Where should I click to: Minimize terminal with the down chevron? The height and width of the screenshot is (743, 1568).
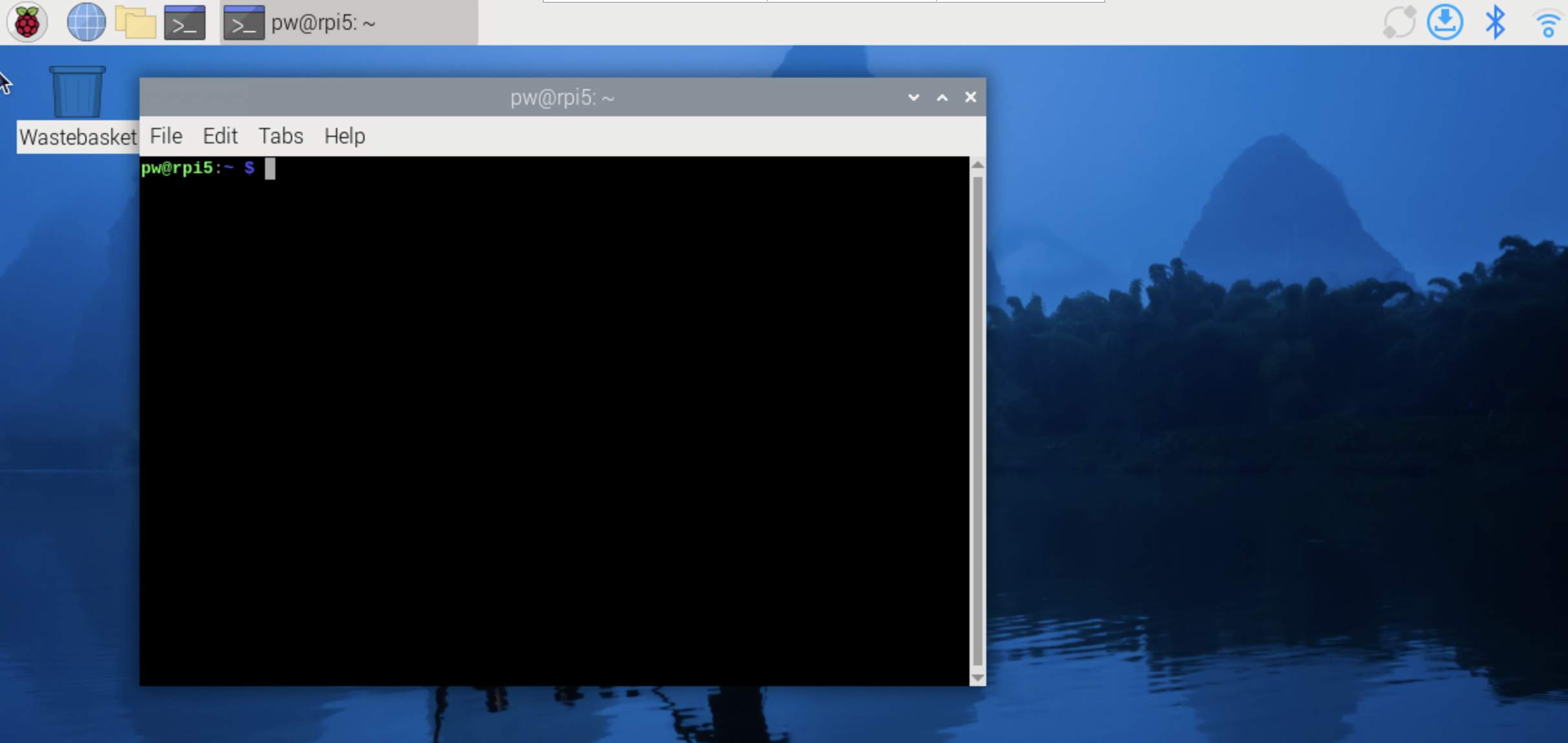[913, 98]
